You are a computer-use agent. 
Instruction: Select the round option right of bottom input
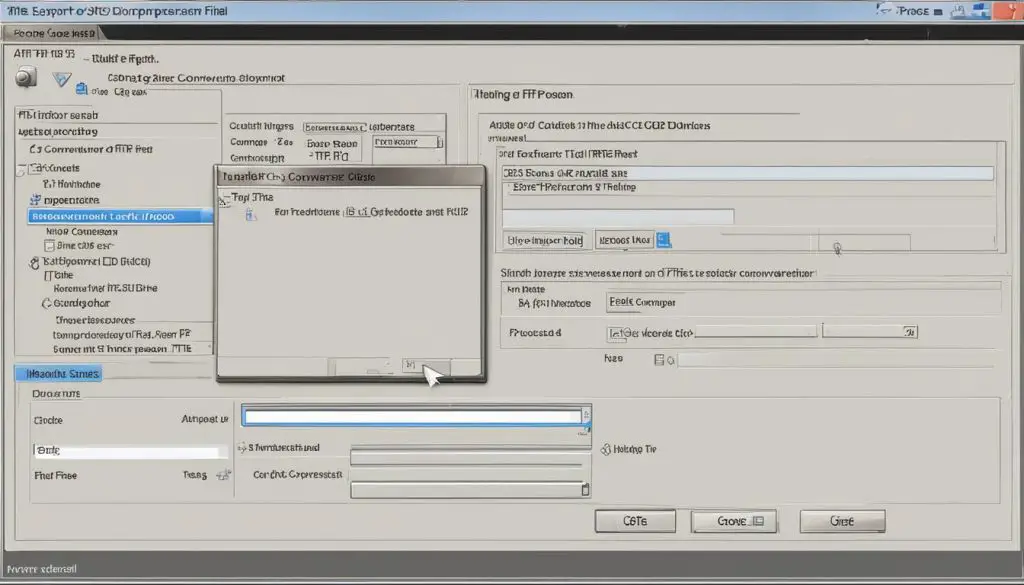[605, 449]
